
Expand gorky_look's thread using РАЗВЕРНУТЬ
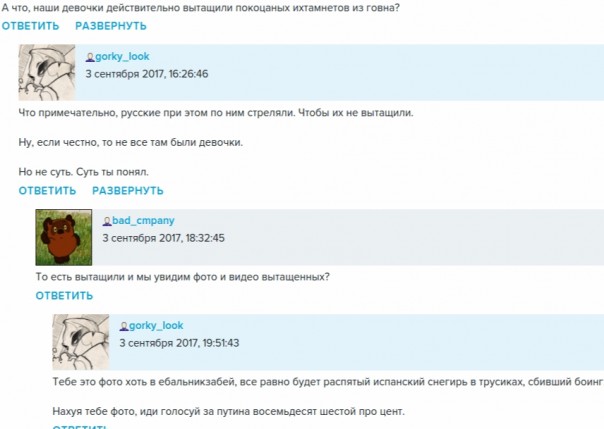pos(128,191)
